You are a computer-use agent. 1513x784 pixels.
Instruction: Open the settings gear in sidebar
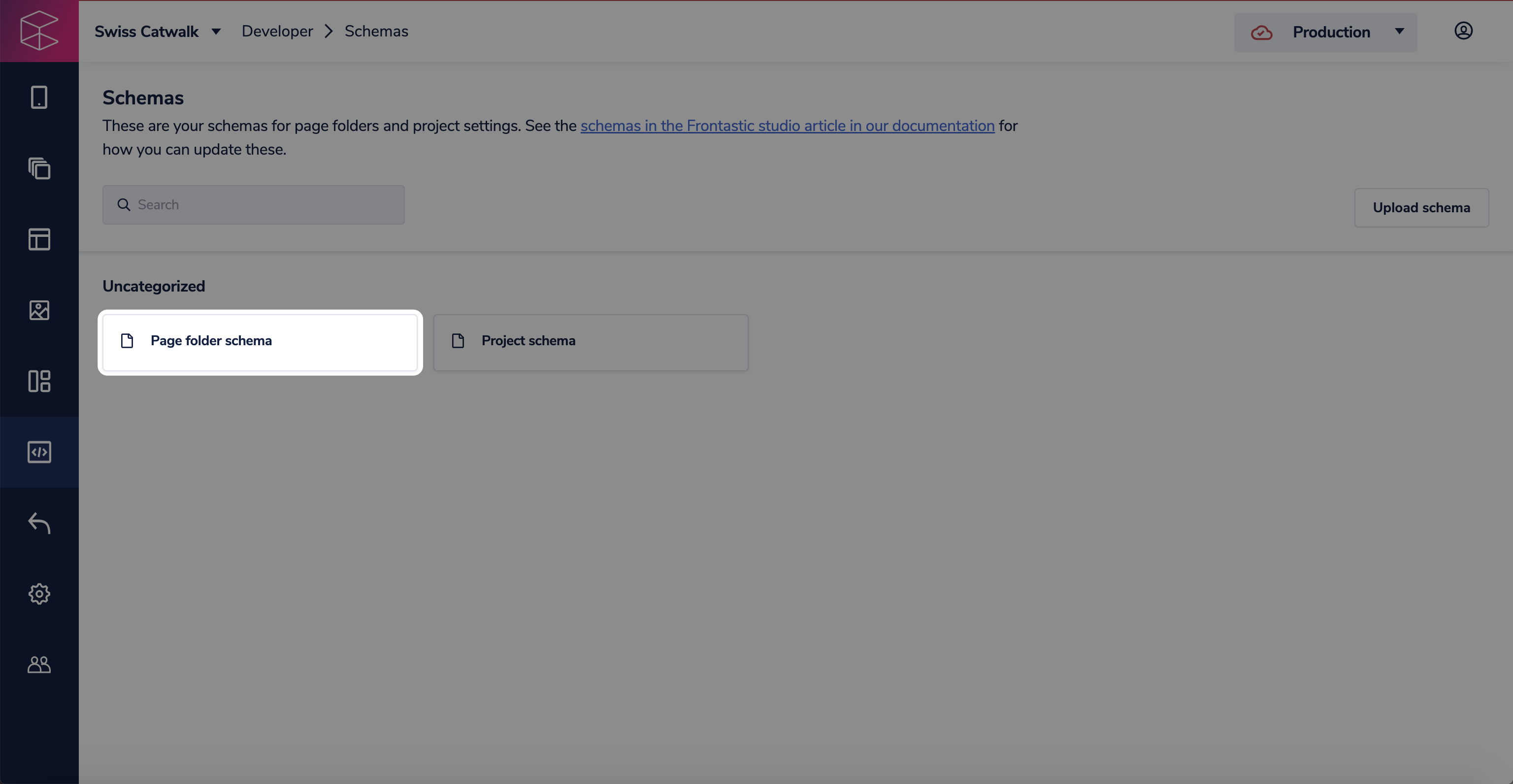[39, 594]
